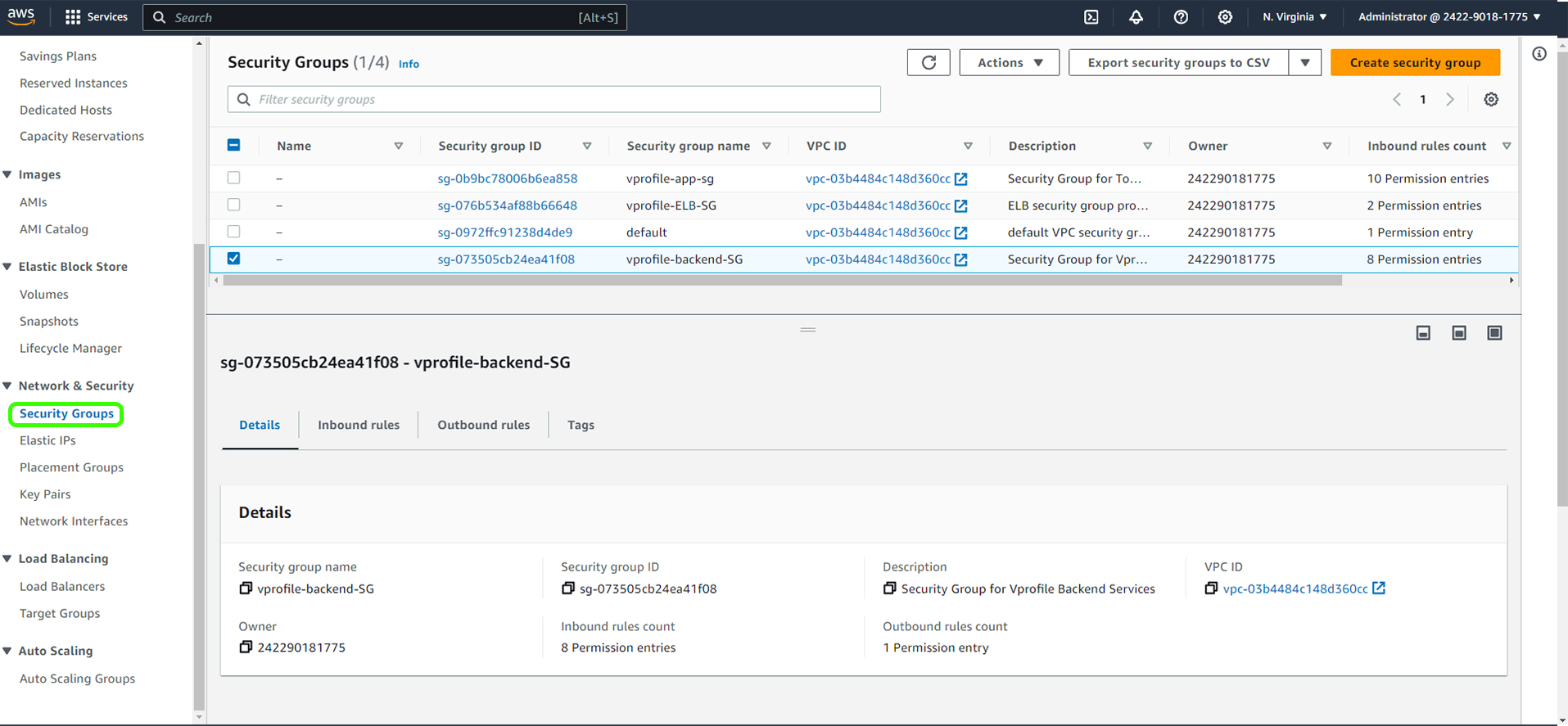Switch to the Tags tab

pyautogui.click(x=581, y=425)
